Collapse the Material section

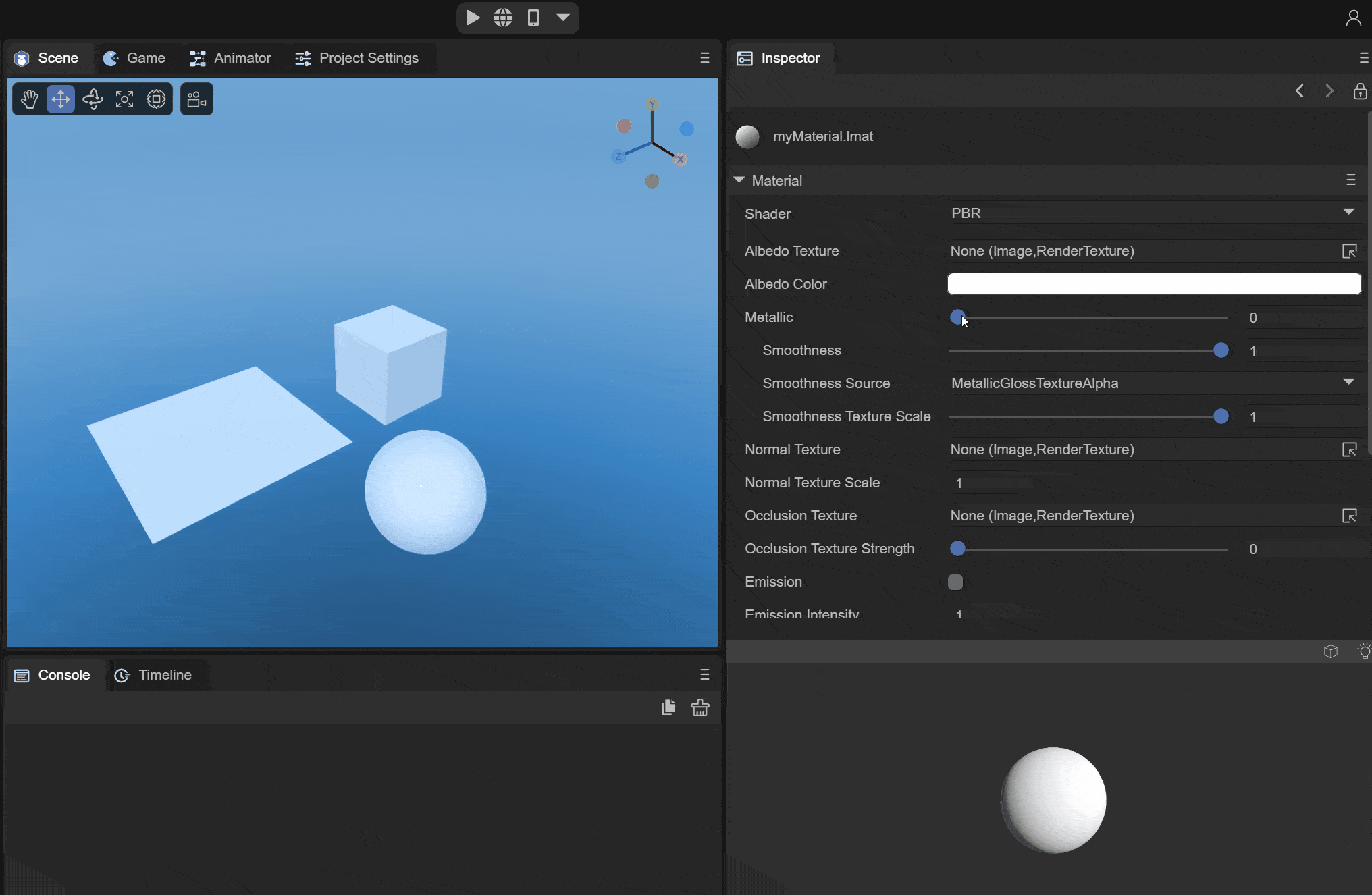tap(739, 180)
